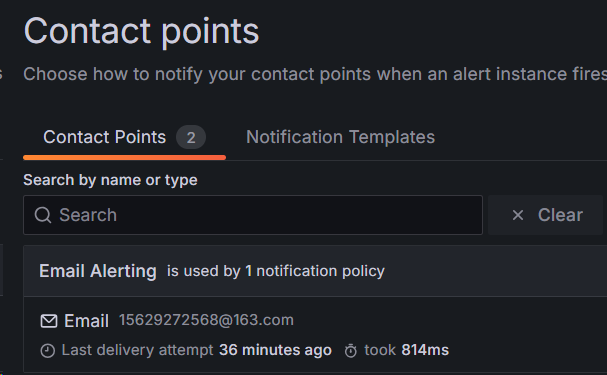Click the 'Last delivery attempt' text
This screenshot has height=375, width=607.
pyautogui.click(x=137, y=350)
